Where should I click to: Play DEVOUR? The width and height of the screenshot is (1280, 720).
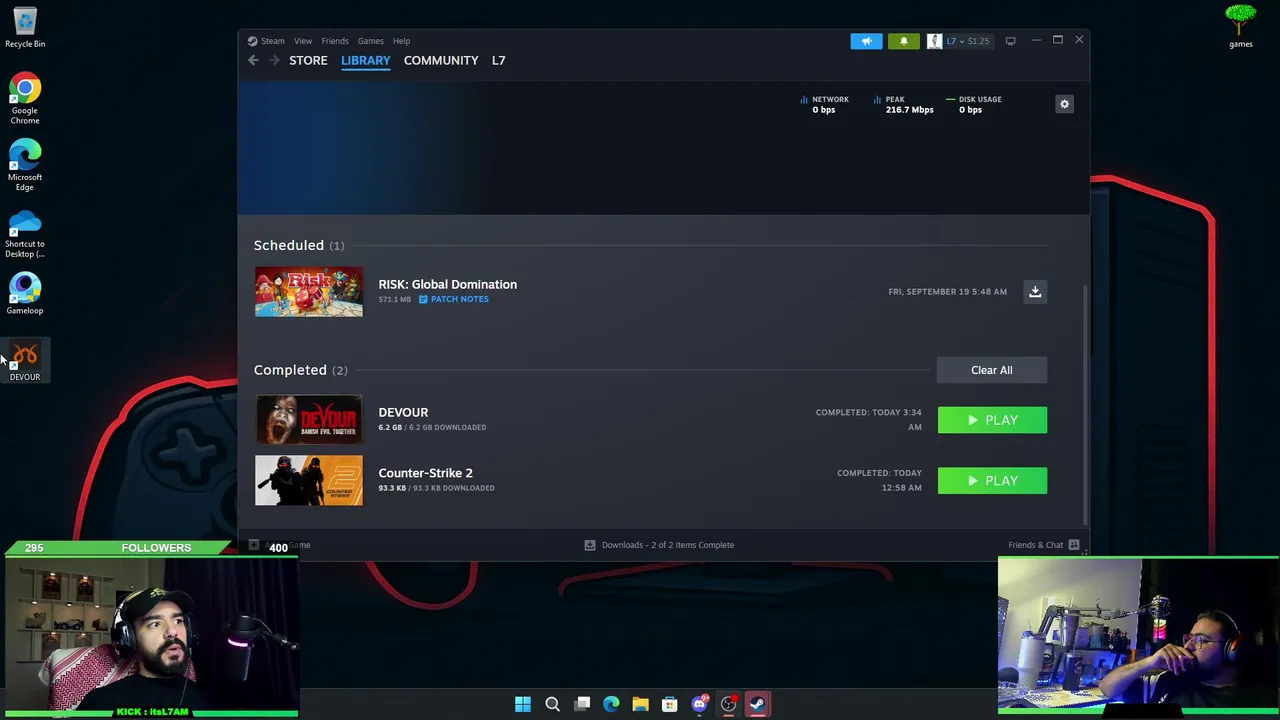pos(992,420)
